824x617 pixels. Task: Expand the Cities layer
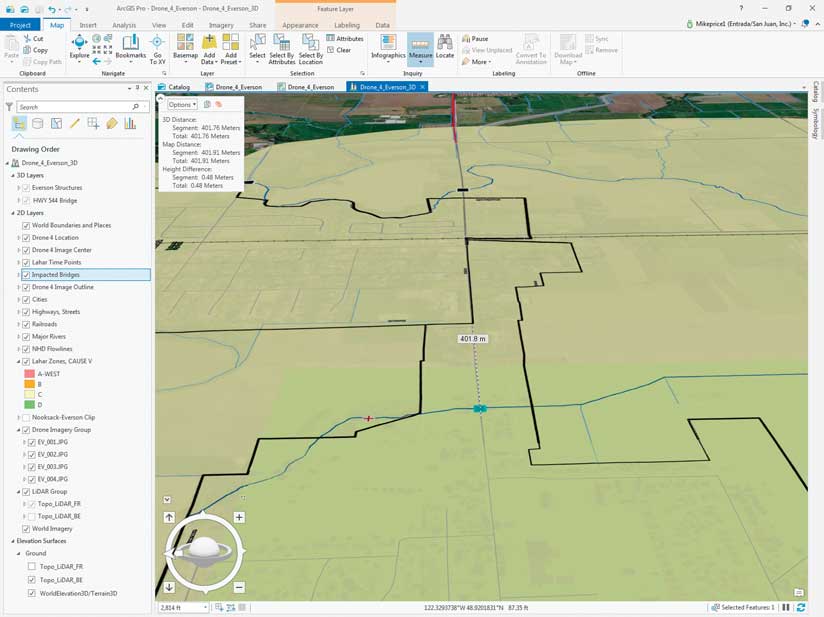[18, 300]
